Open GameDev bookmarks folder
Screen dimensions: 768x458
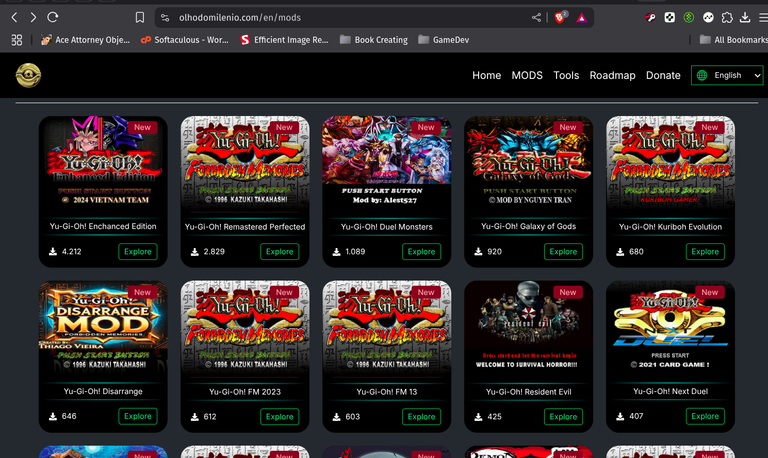coord(444,40)
